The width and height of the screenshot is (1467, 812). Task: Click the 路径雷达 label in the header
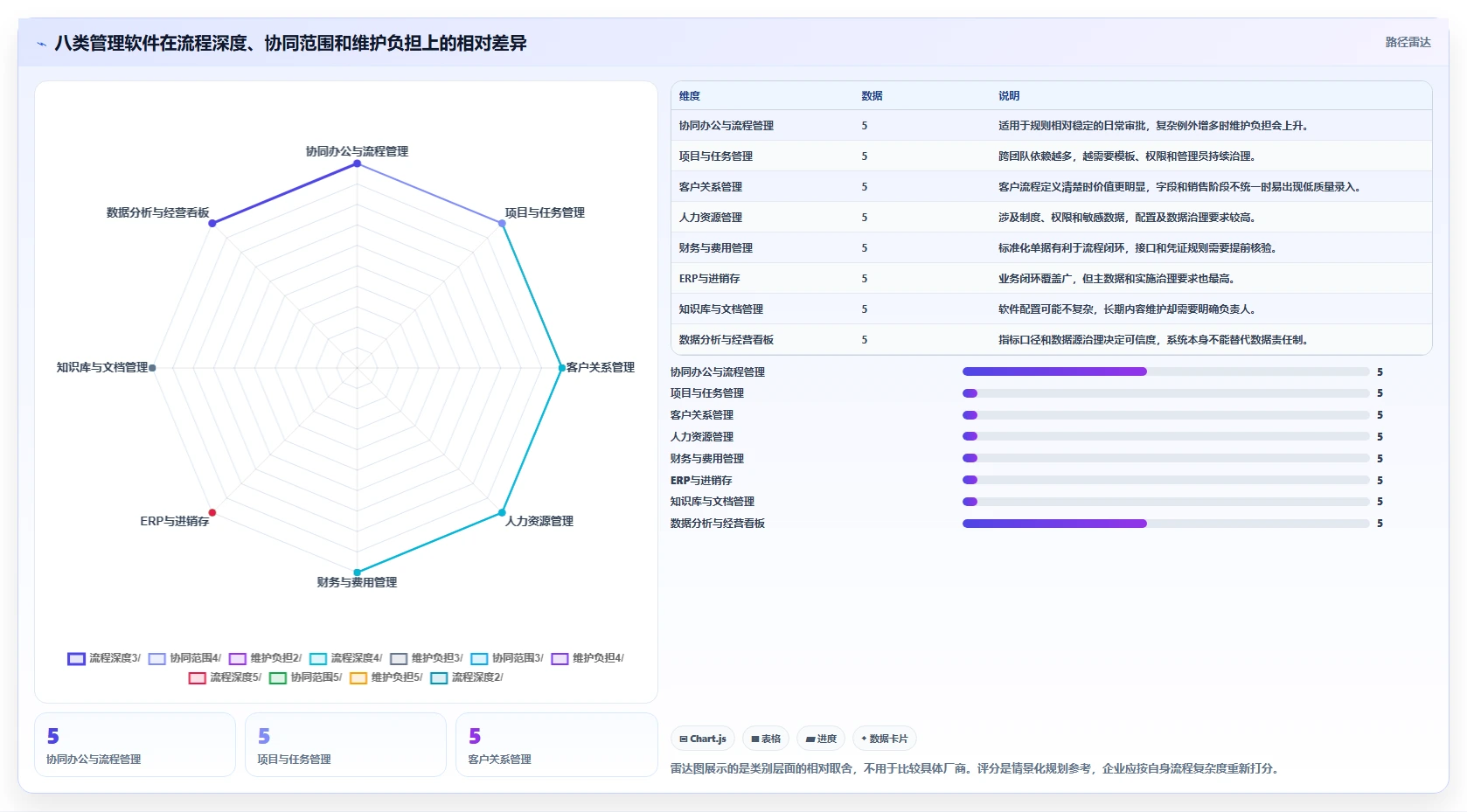(1408, 42)
